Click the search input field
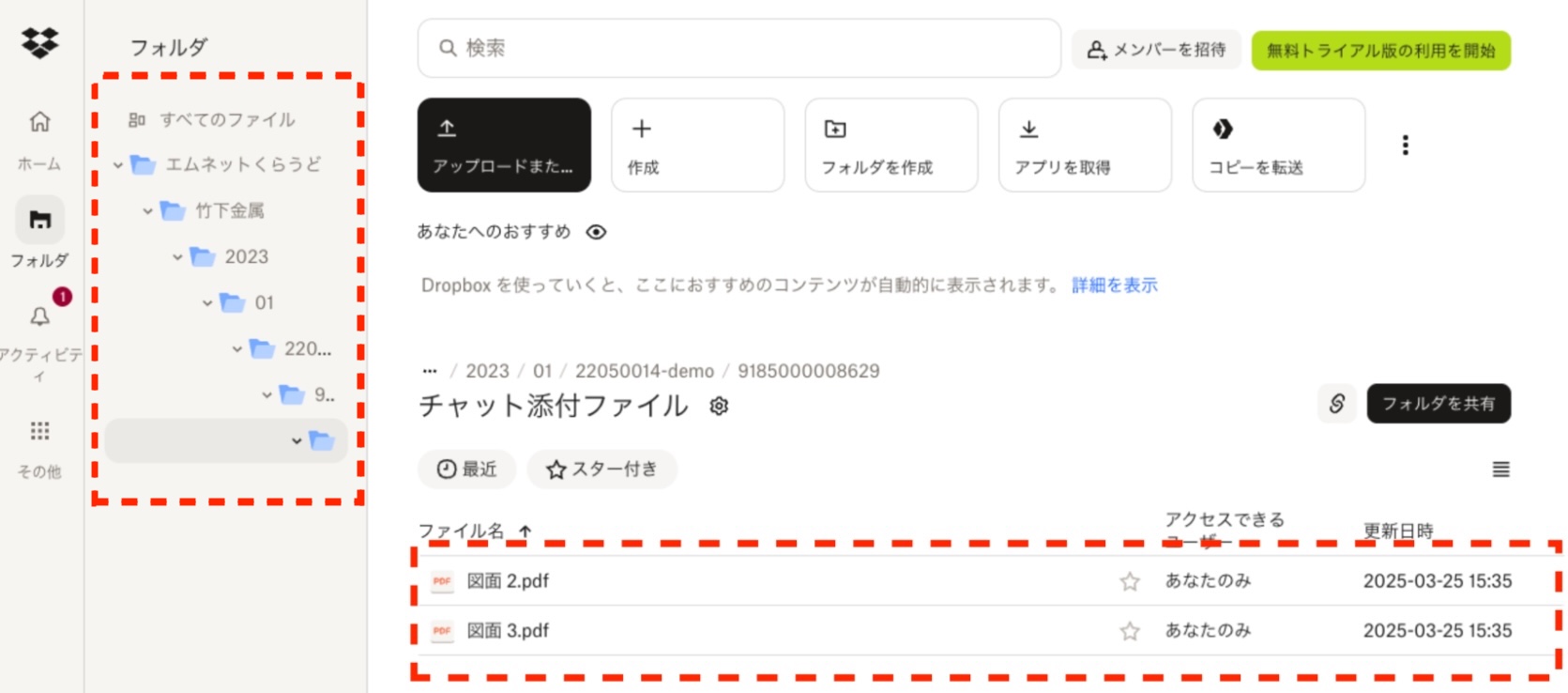This screenshot has height=693, width=1568. pos(738,48)
